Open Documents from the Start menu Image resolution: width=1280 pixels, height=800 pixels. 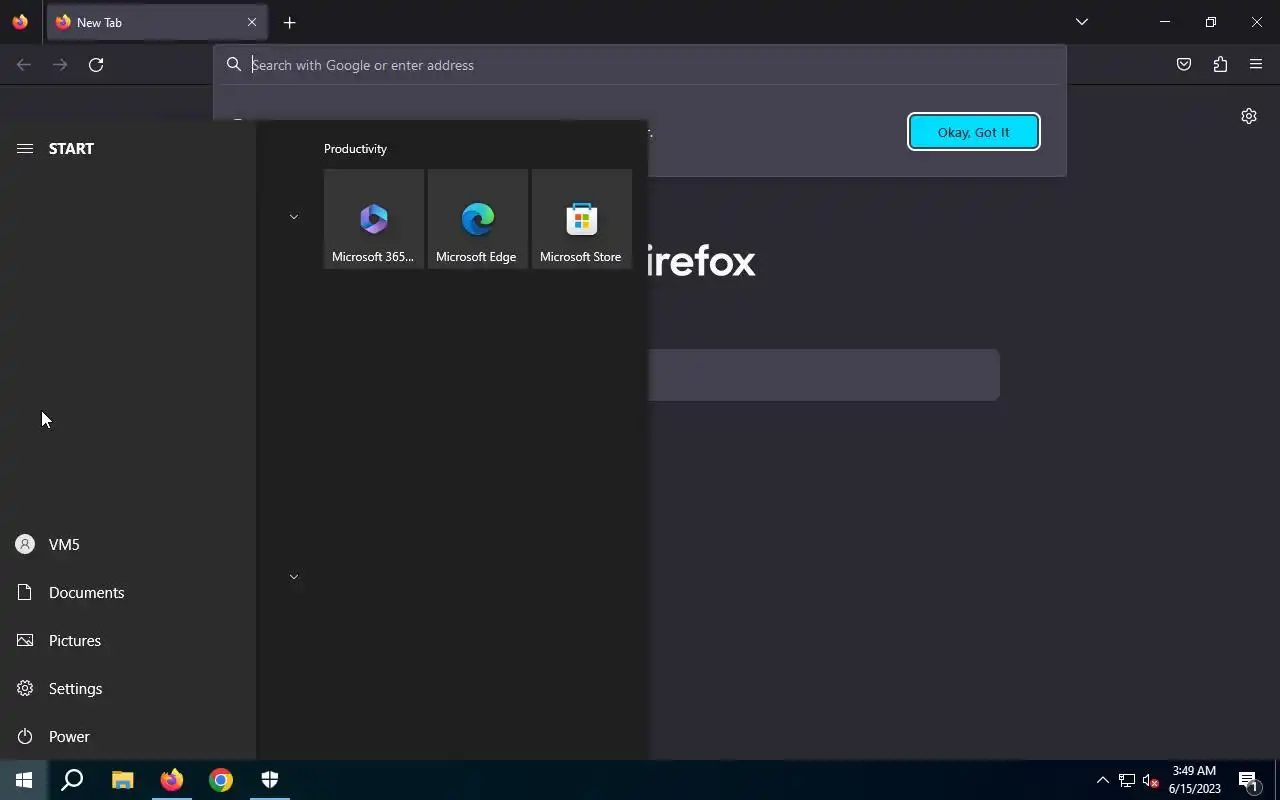tap(128, 592)
